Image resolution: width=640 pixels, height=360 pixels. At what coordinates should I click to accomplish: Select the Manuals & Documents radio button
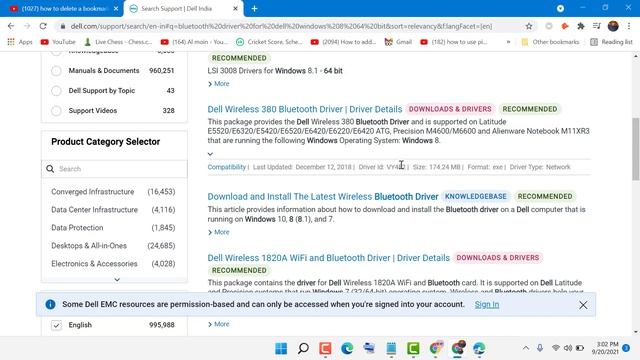56,71
